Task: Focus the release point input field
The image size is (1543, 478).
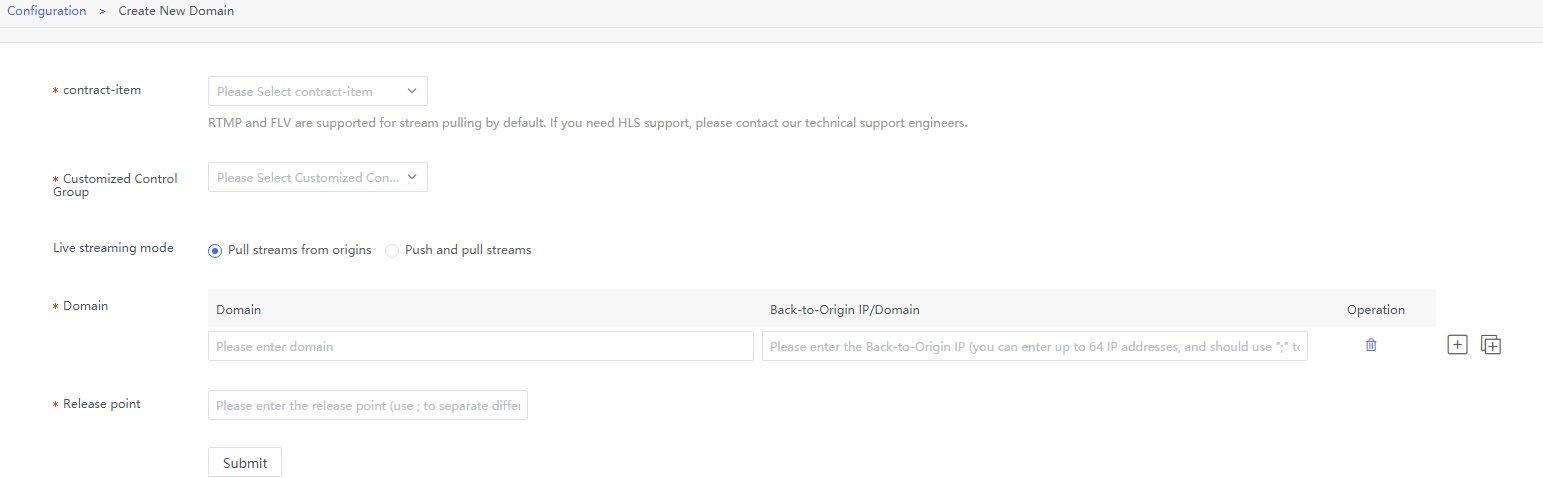Action: 368,405
